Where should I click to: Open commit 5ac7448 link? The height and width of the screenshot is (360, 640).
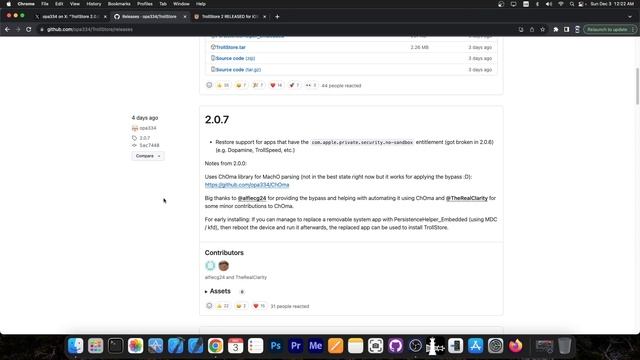click(x=149, y=145)
